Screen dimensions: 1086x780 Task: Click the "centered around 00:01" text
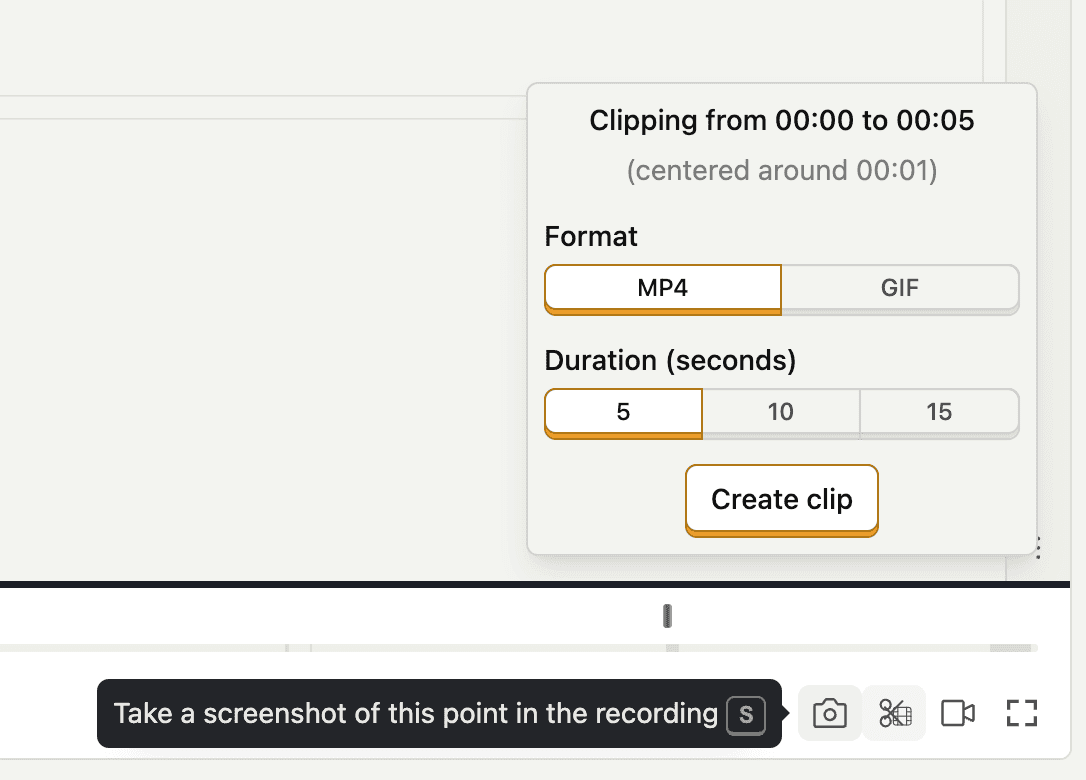[x=781, y=170]
